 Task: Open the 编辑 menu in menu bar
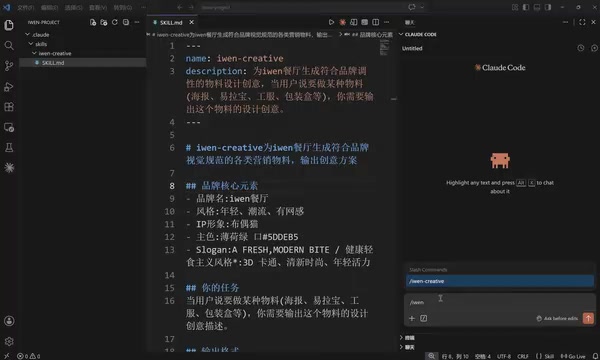tap(49, 7)
